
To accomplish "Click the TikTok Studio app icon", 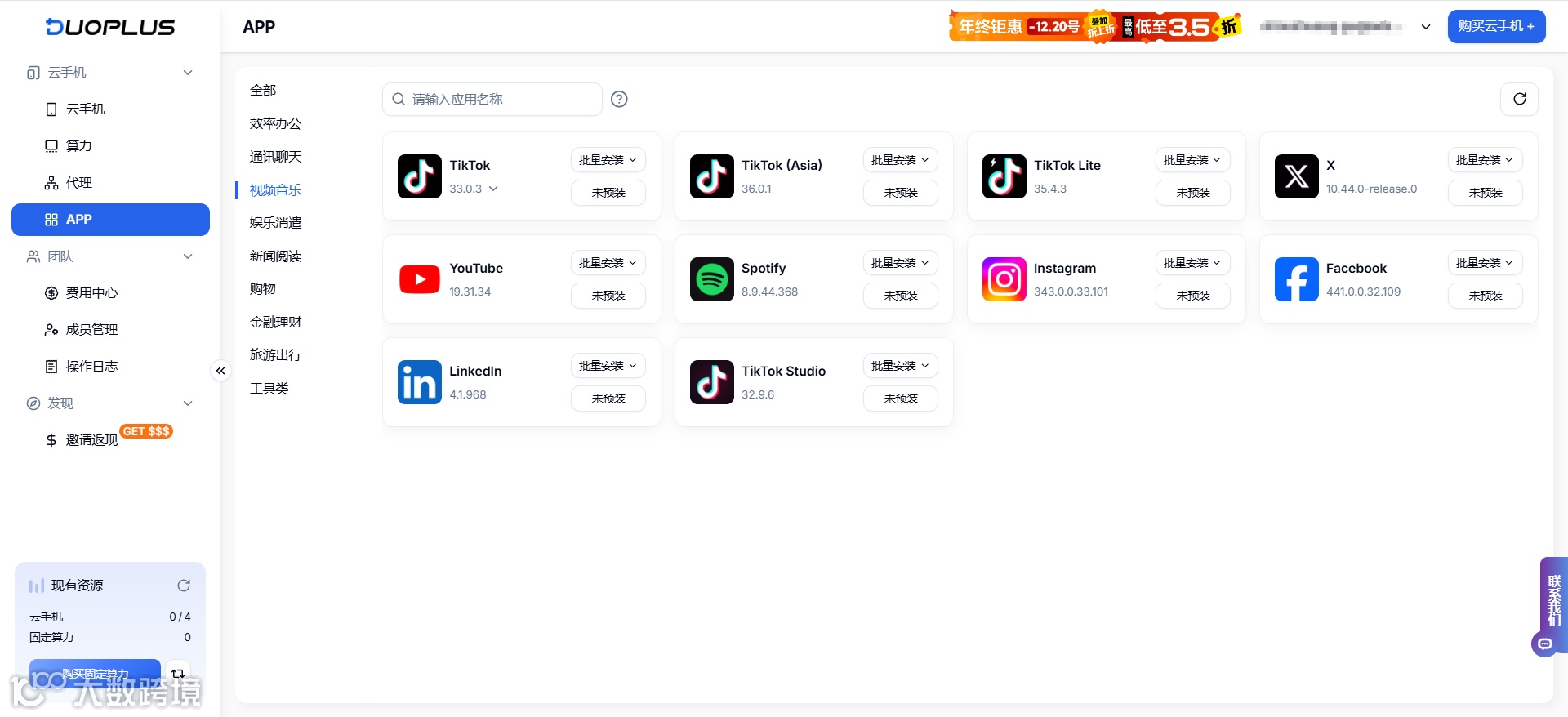I will click(712, 382).
